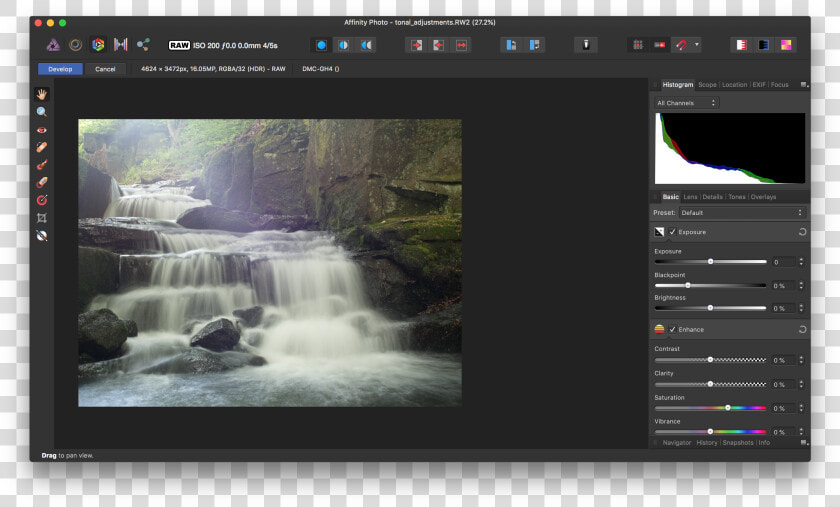Select the Blemish Removal tool
The height and width of the screenshot is (507, 840).
(42, 147)
